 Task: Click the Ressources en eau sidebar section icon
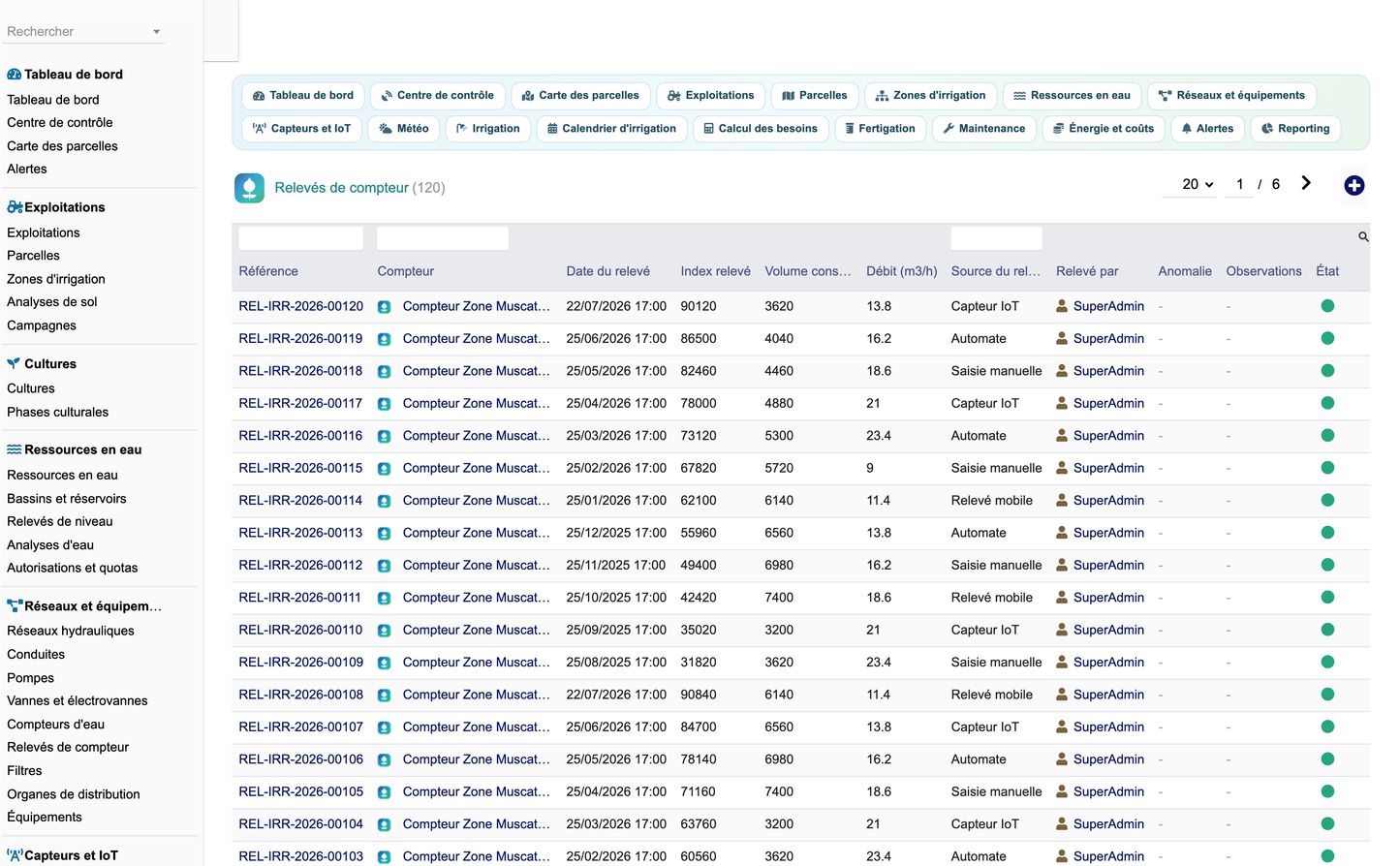pos(15,449)
